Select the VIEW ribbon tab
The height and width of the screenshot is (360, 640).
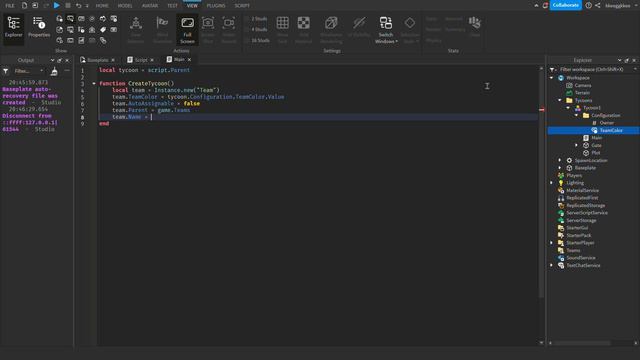pos(192,6)
